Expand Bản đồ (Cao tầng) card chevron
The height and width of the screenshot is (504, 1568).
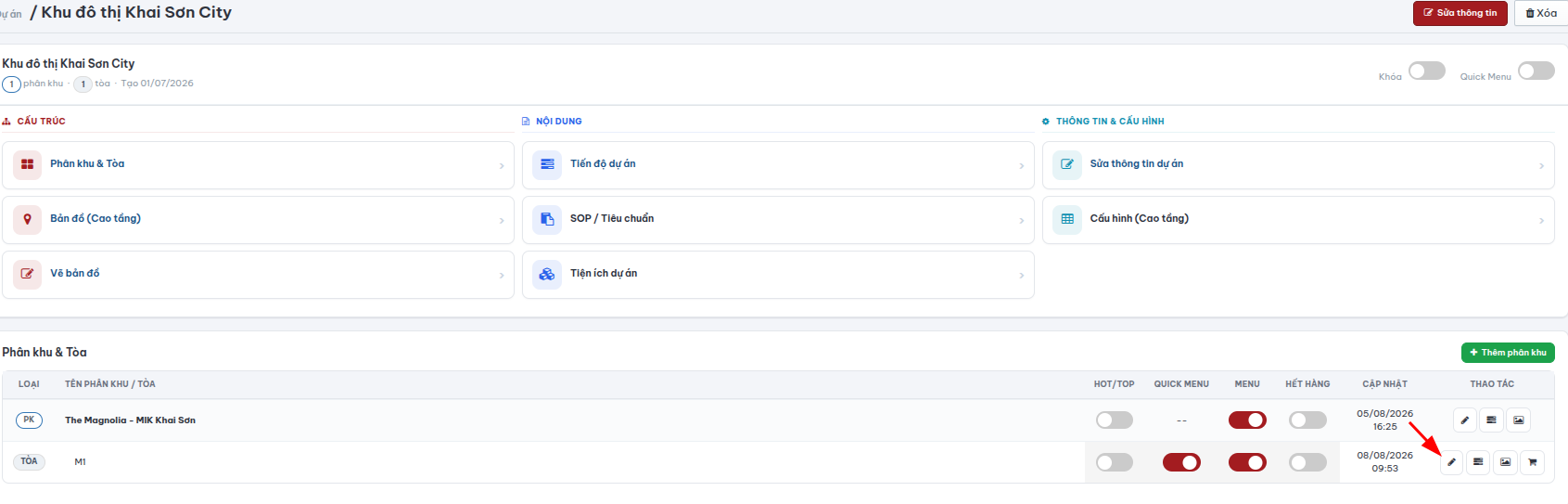pyautogui.click(x=502, y=221)
